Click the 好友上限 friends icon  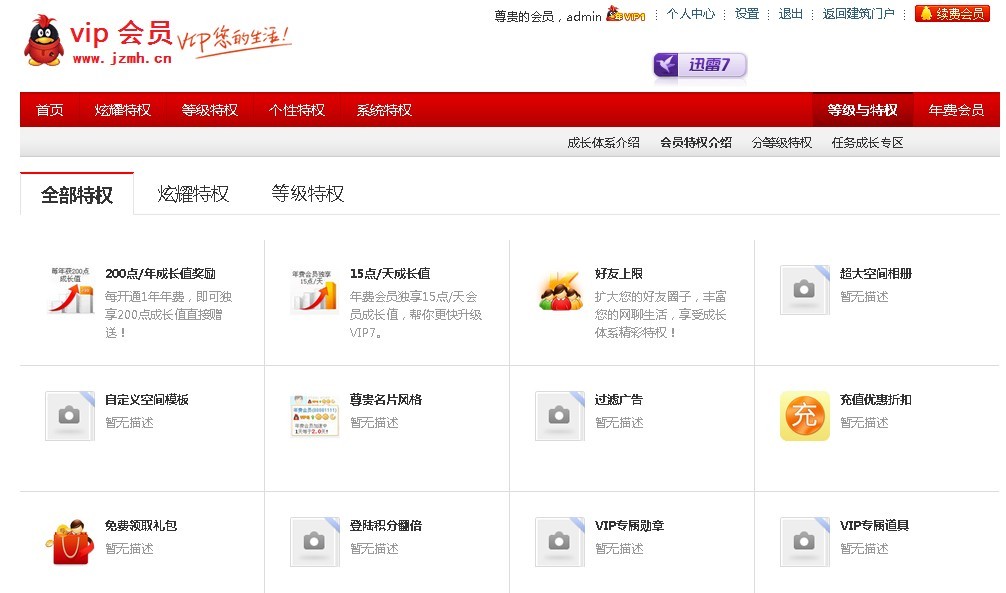pos(560,291)
